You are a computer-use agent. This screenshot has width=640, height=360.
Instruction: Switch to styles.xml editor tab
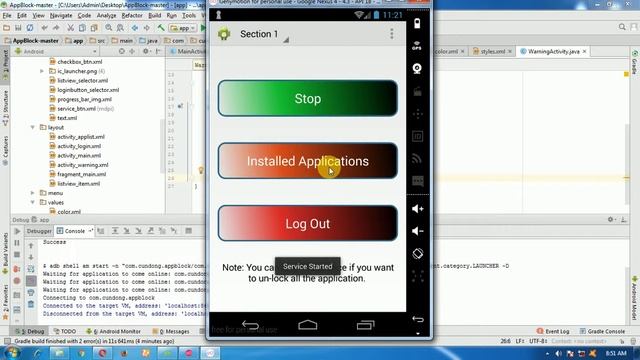coord(492,51)
